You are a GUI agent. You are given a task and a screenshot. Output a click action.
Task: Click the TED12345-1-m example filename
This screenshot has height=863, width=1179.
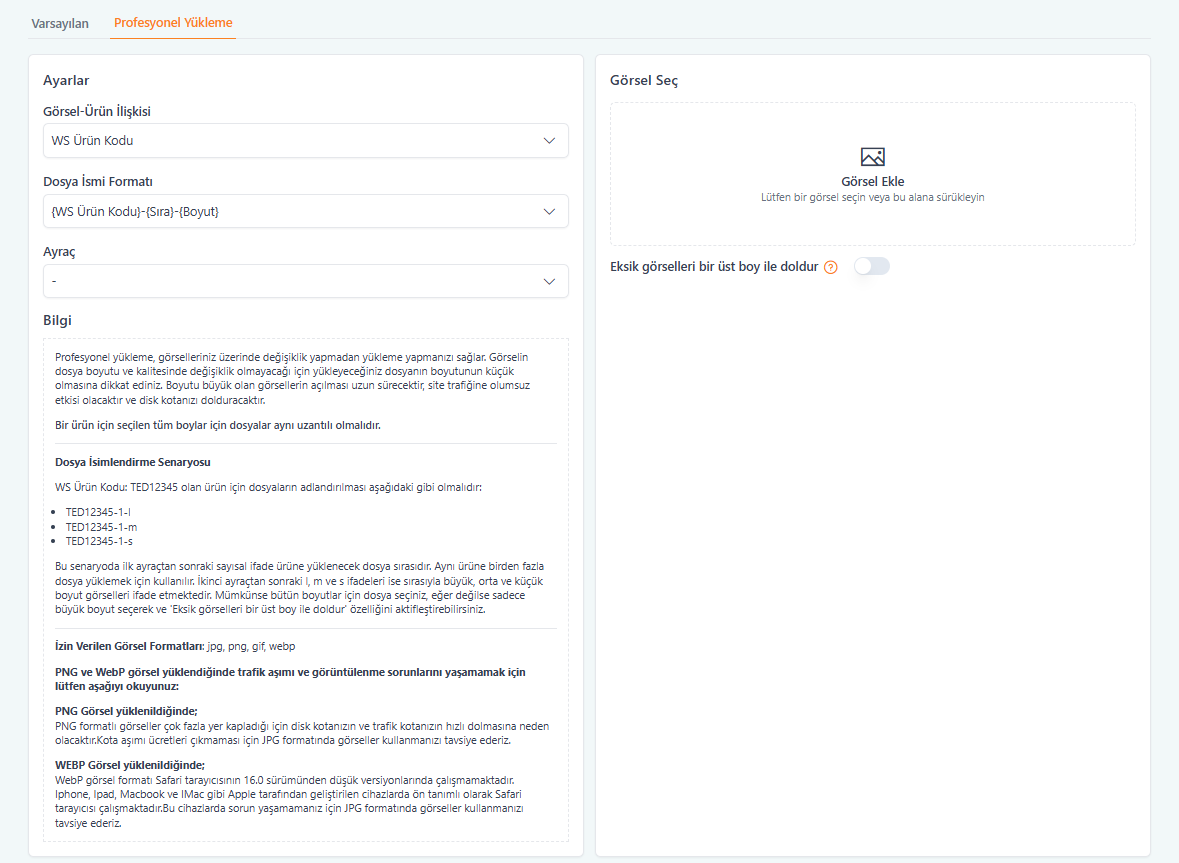click(x=101, y=526)
